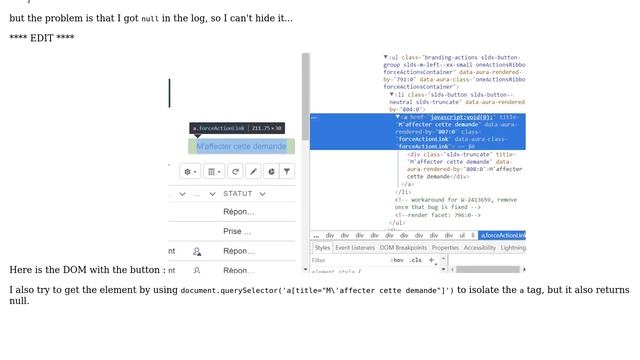
Task: Toggle the :hov element state button
Action: (x=397, y=260)
